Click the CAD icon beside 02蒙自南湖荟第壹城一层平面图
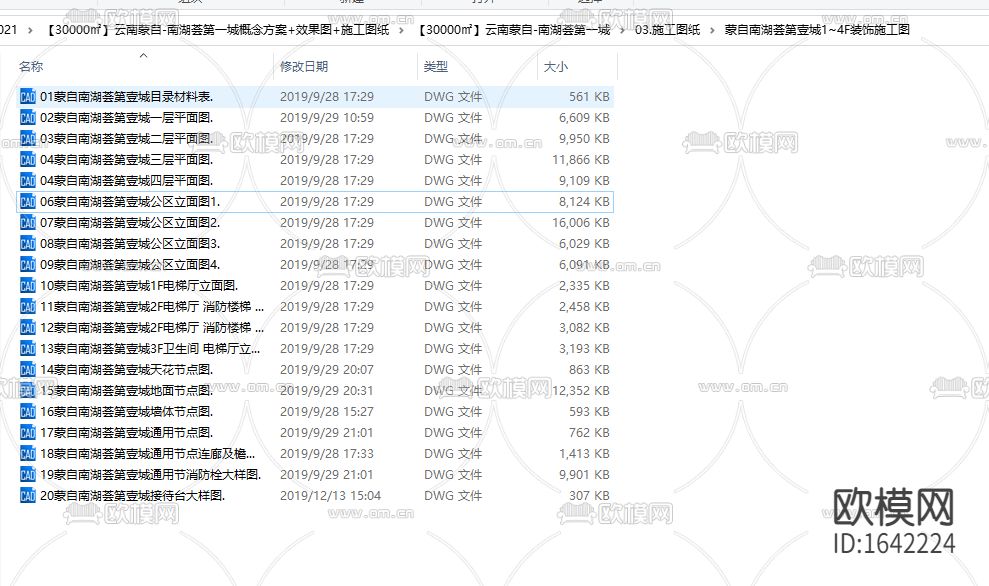This screenshot has width=989, height=586. point(27,117)
